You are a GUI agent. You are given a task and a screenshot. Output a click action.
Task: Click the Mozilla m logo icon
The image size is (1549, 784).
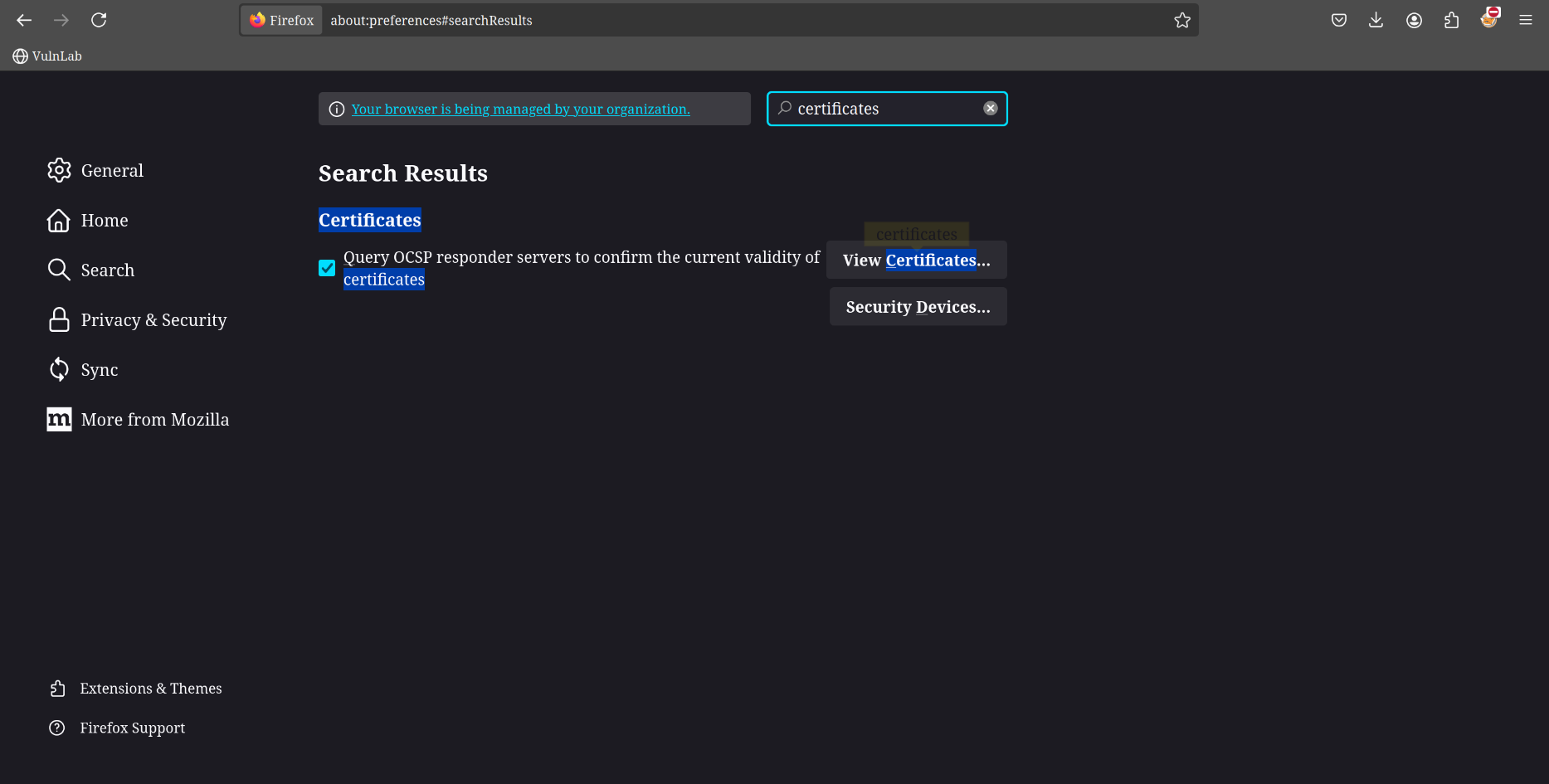pyautogui.click(x=59, y=419)
